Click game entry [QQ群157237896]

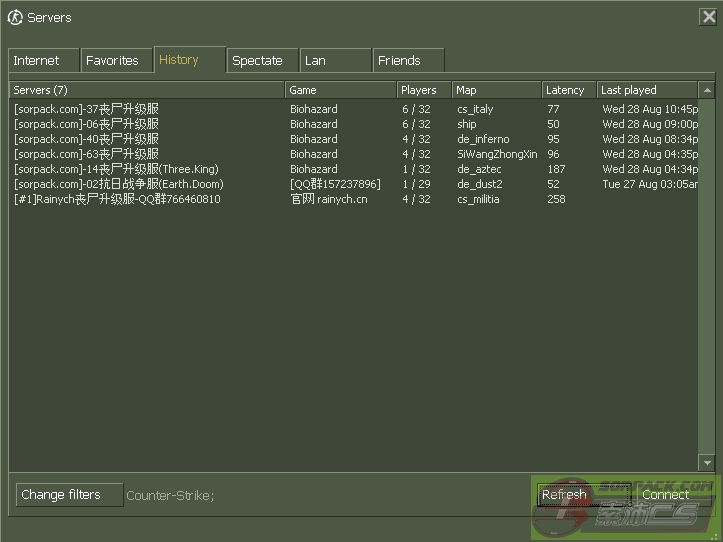pyautogui.click(x=335, y=184)
